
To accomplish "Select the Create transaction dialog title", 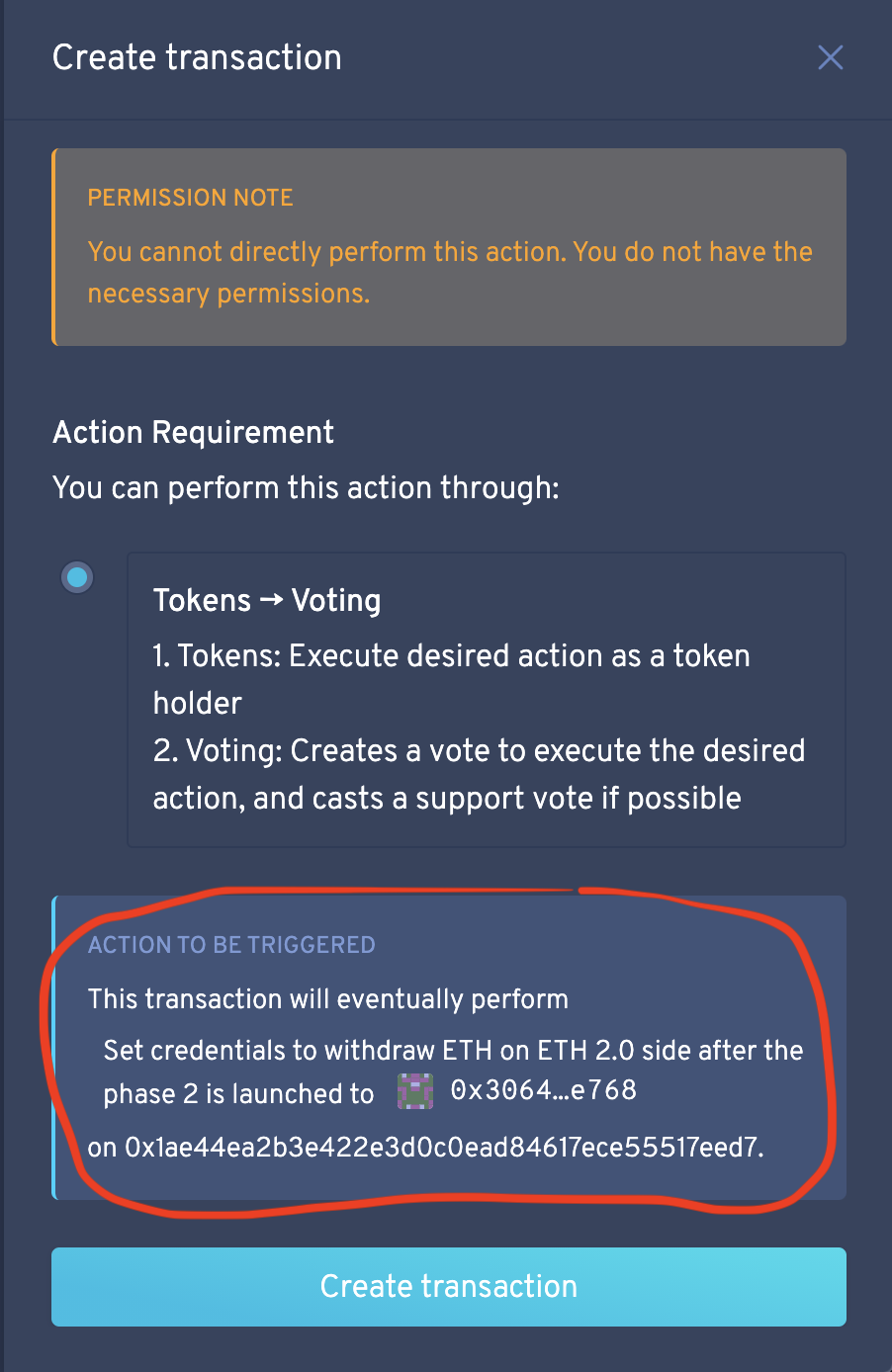I will [197, 57].
